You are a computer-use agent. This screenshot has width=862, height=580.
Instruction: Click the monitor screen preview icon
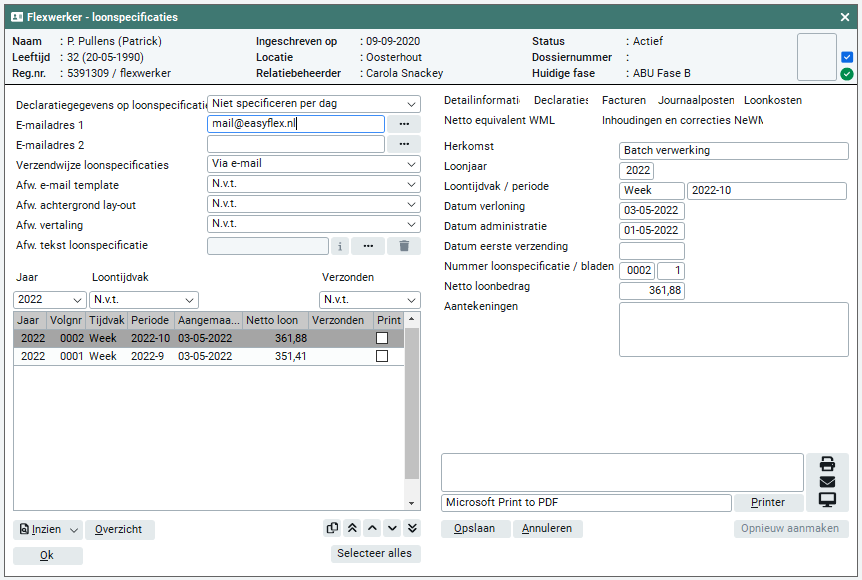point(827,500)
